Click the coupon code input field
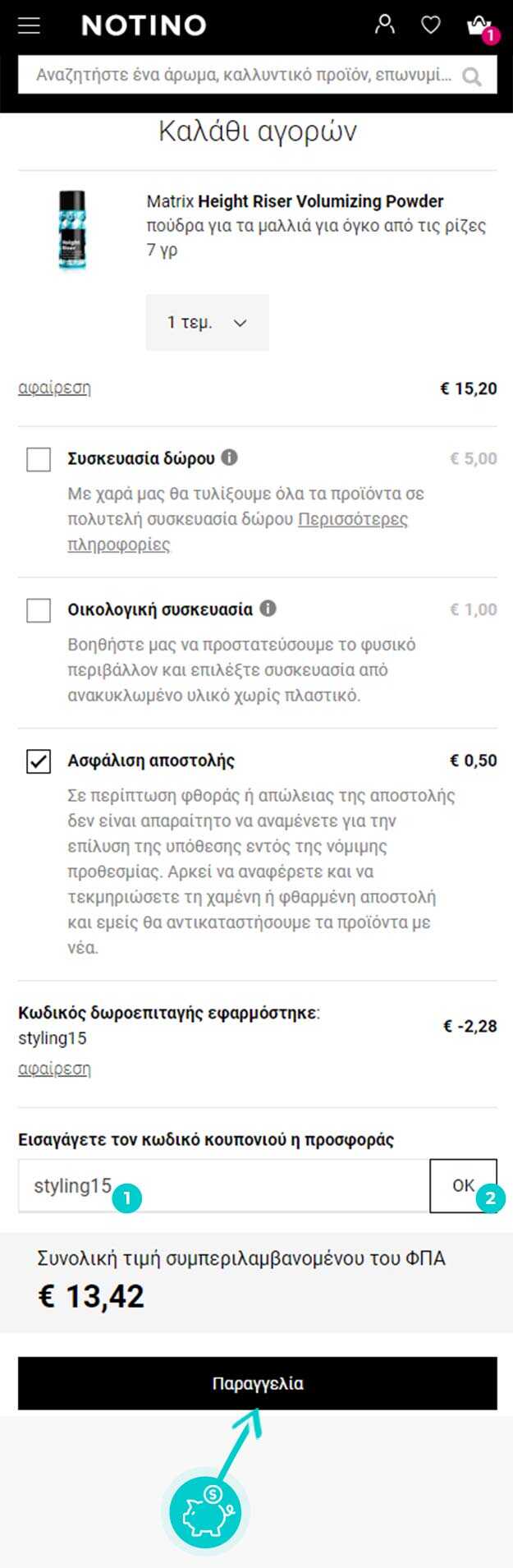Image resolution: width=513 pixels, height=1568 pixels. [223, 1185]
